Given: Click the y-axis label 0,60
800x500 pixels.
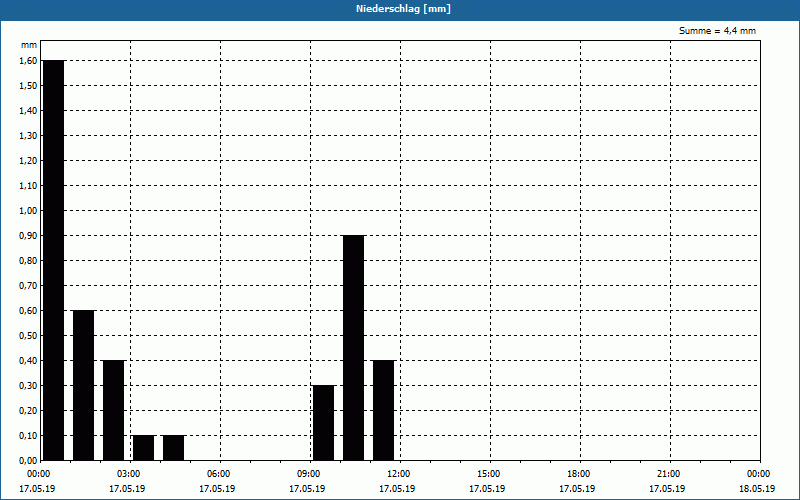Looking at the screenshot, I should coord(29,310).
